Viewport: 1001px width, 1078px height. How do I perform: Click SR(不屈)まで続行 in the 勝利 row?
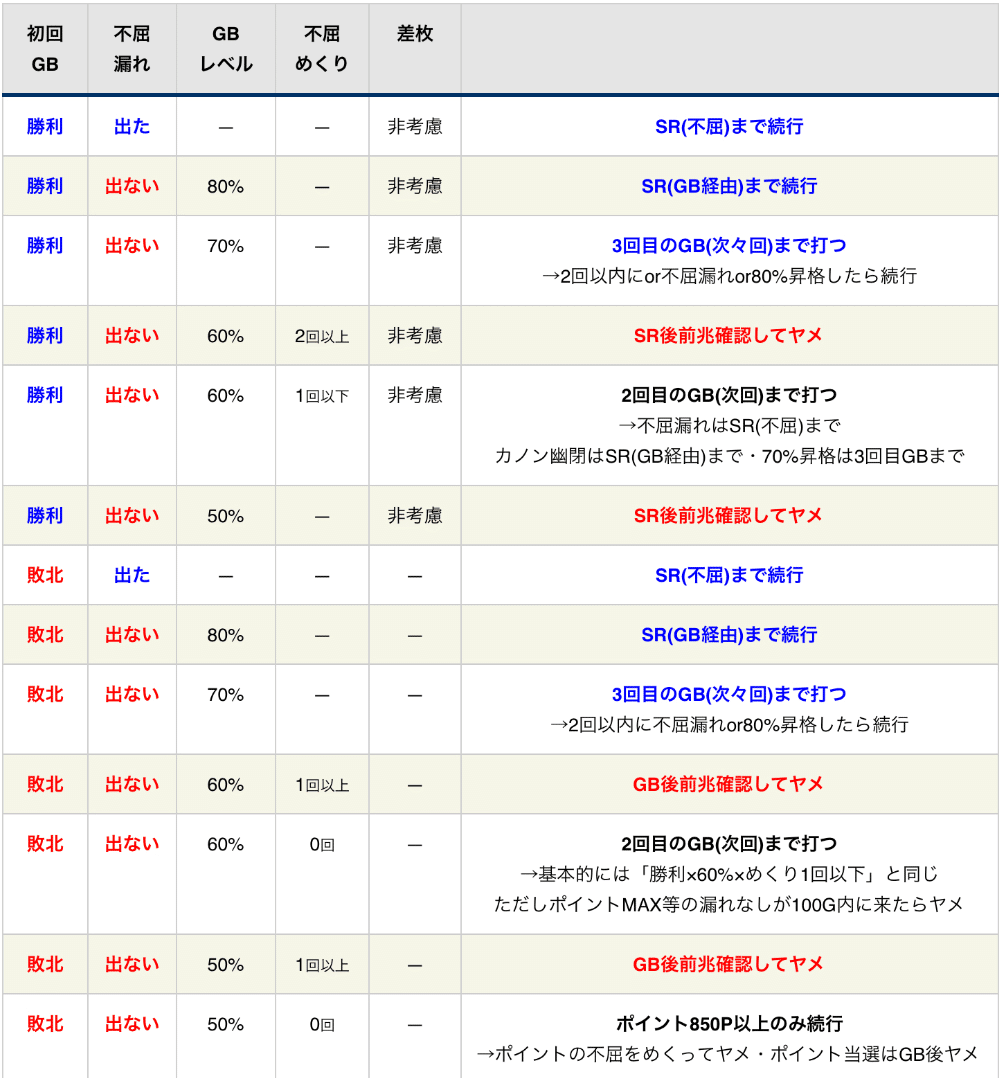click(729, 126)
